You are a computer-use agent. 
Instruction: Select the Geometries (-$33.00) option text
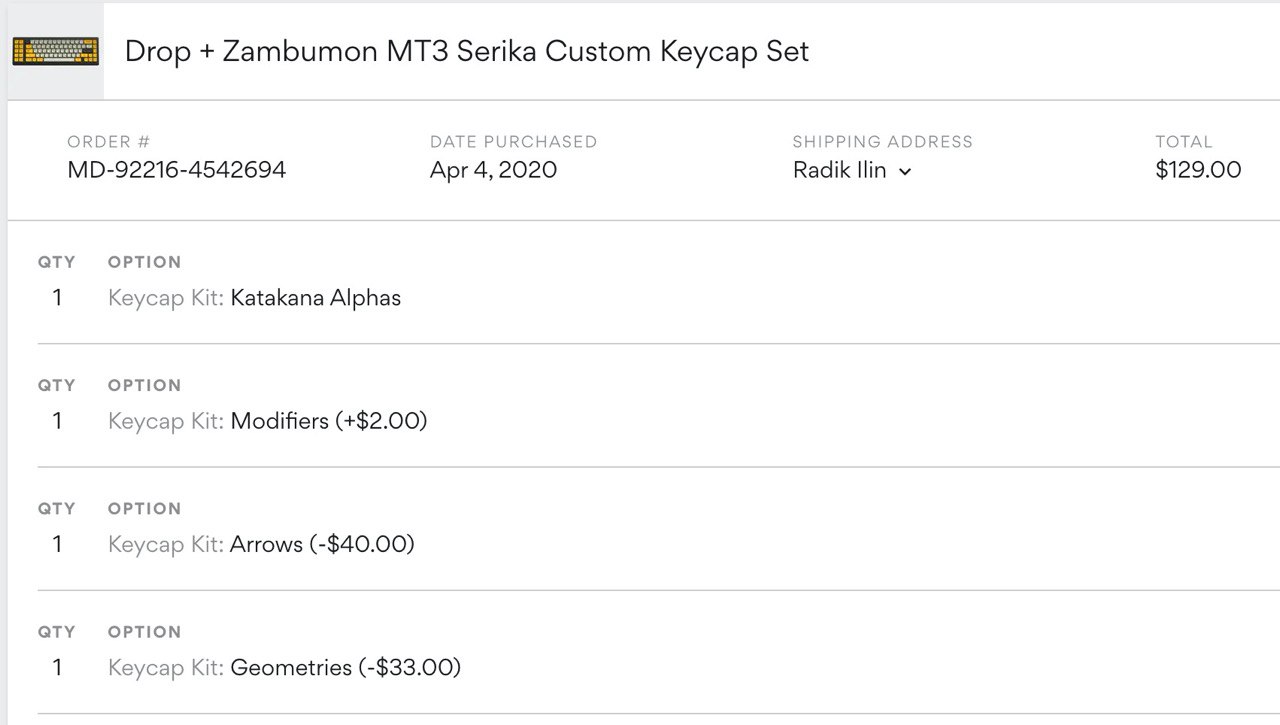click(346, 667)
